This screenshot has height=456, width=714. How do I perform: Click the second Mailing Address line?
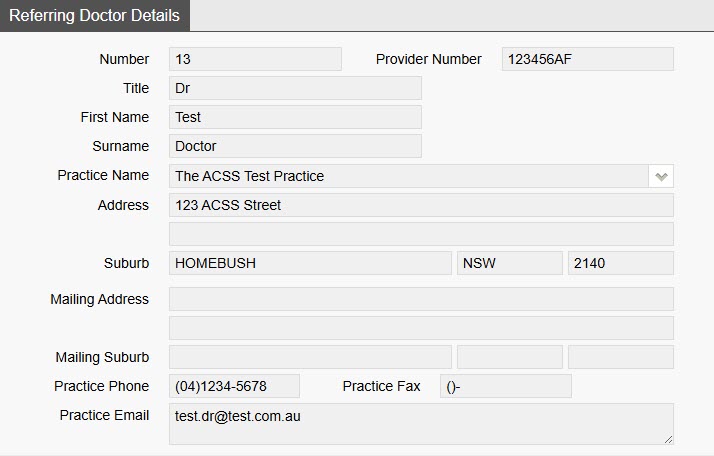coord(421,328)
